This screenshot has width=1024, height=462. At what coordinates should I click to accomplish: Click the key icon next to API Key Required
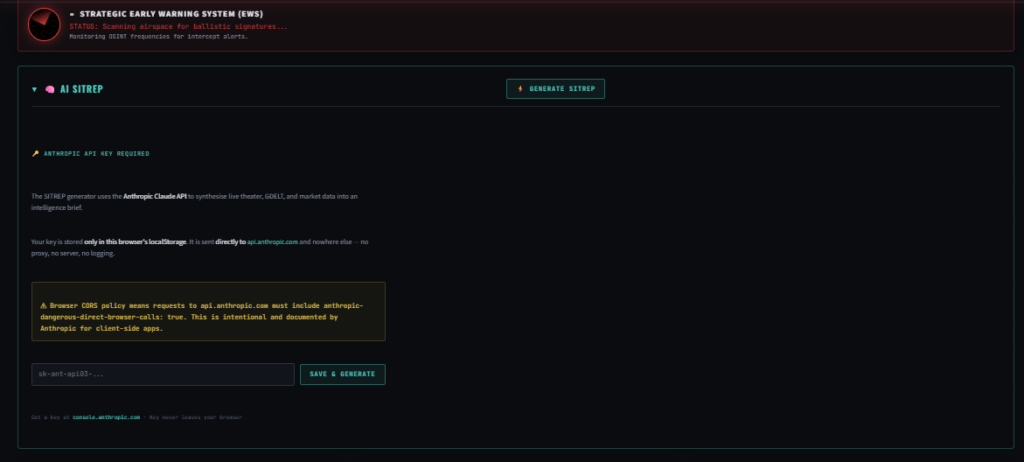36,154
